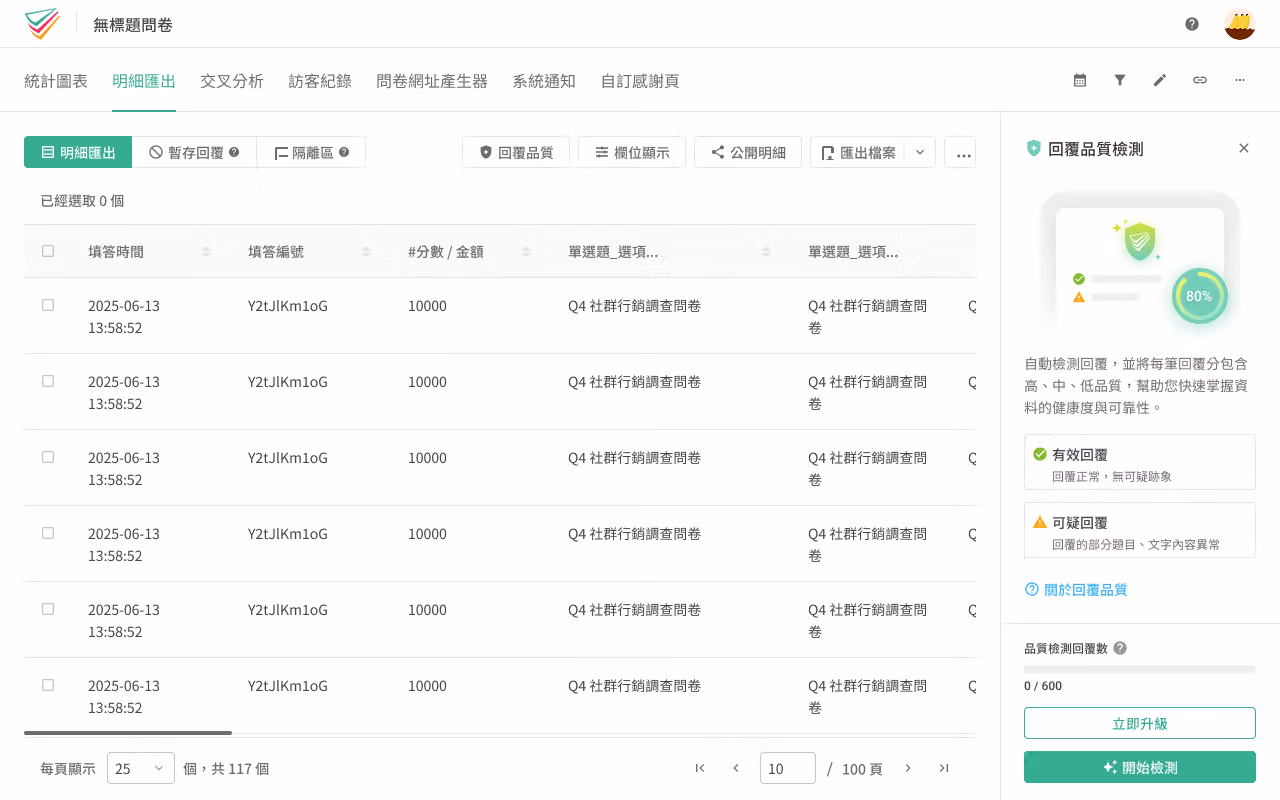Go to the previous page arrow
1280x800 pixels.
click(x=736, y=768)
